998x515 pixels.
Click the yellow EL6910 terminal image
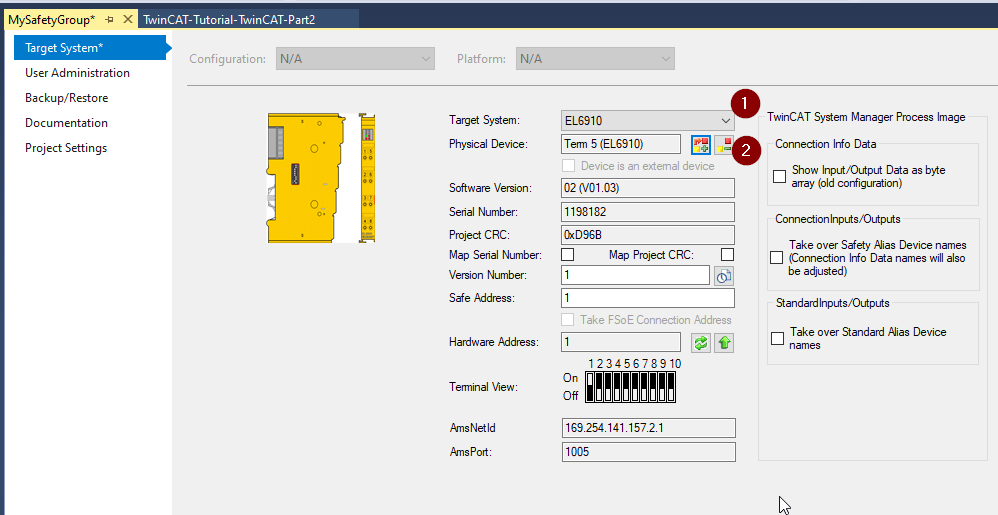coord(321,178)
